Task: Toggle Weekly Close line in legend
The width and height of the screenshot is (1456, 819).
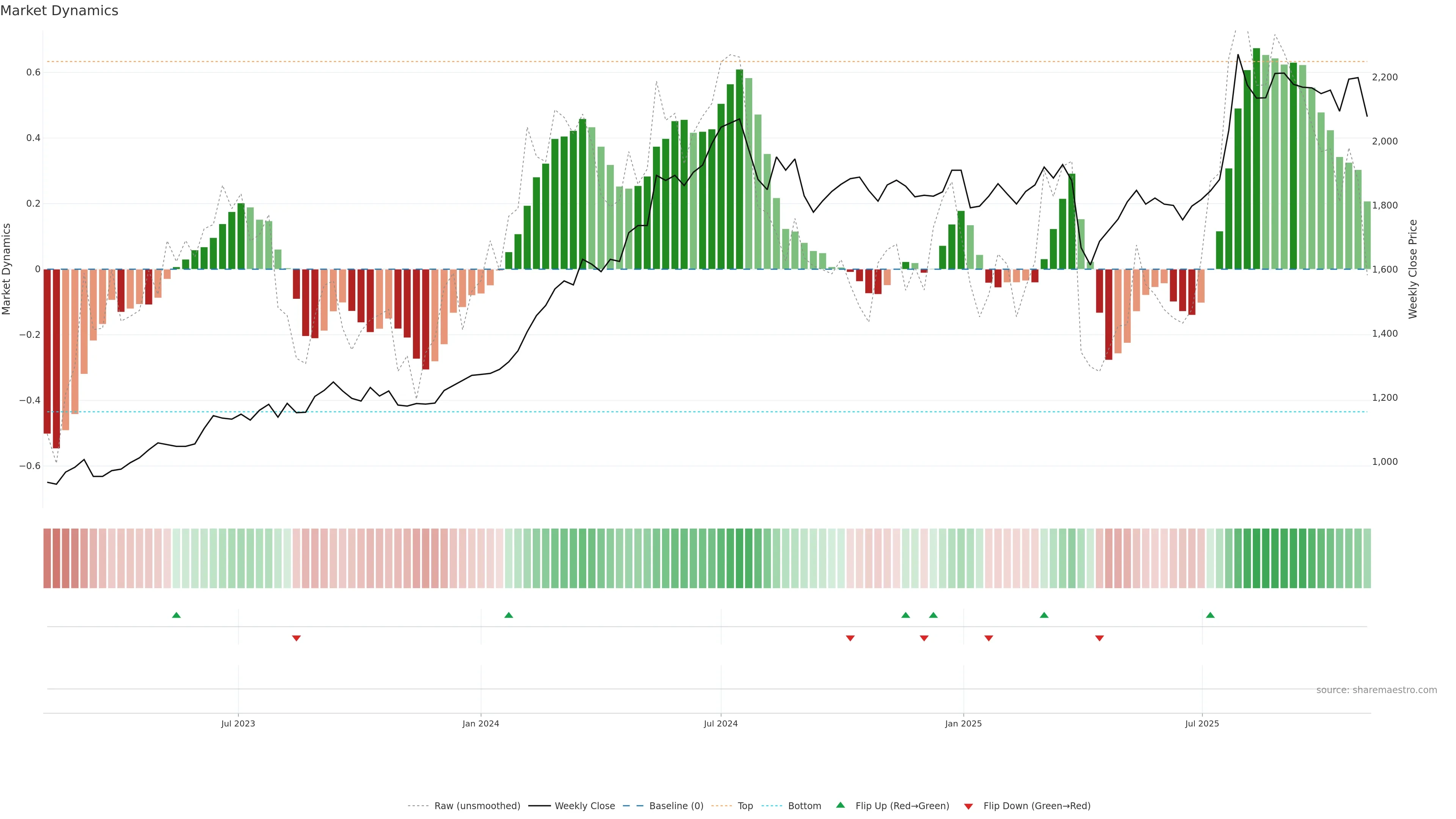Action: [x=584, y=806]
